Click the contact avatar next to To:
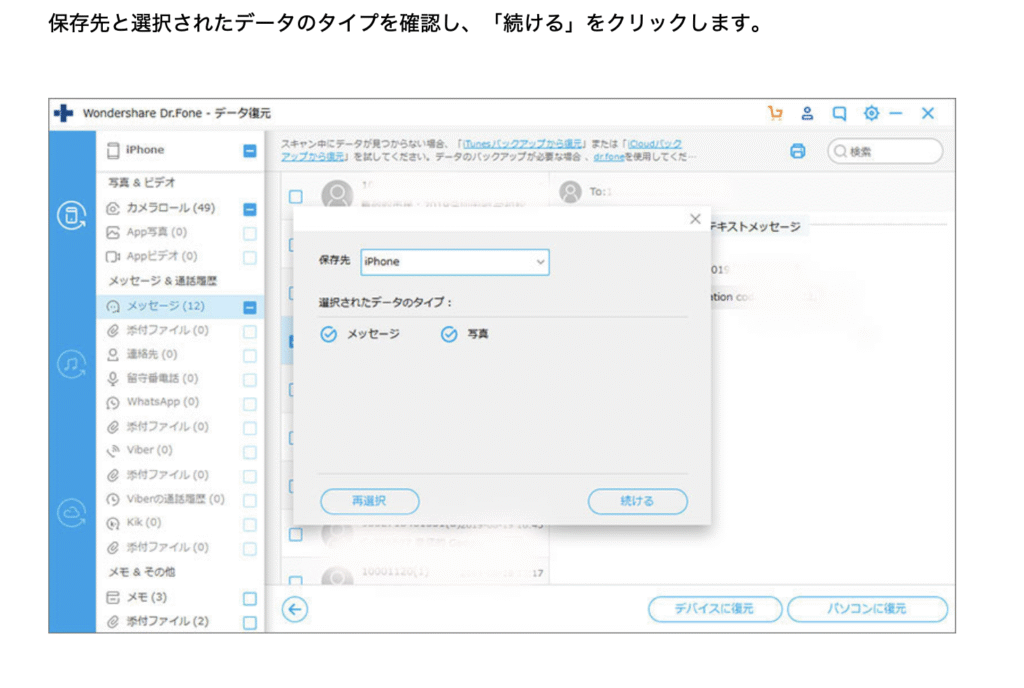Screen dimensions: 1024x688 pyautogui.click(x=570, y=191)
